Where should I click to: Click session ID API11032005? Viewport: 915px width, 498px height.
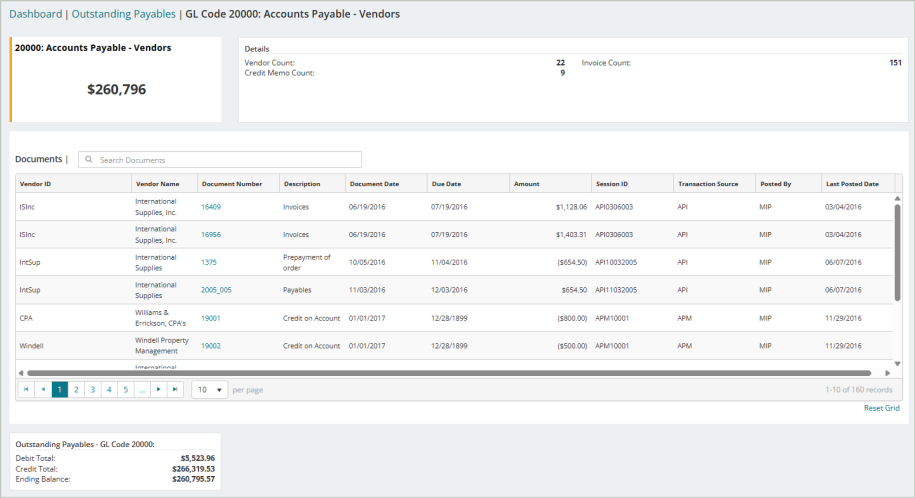click(x=616, y=290)
